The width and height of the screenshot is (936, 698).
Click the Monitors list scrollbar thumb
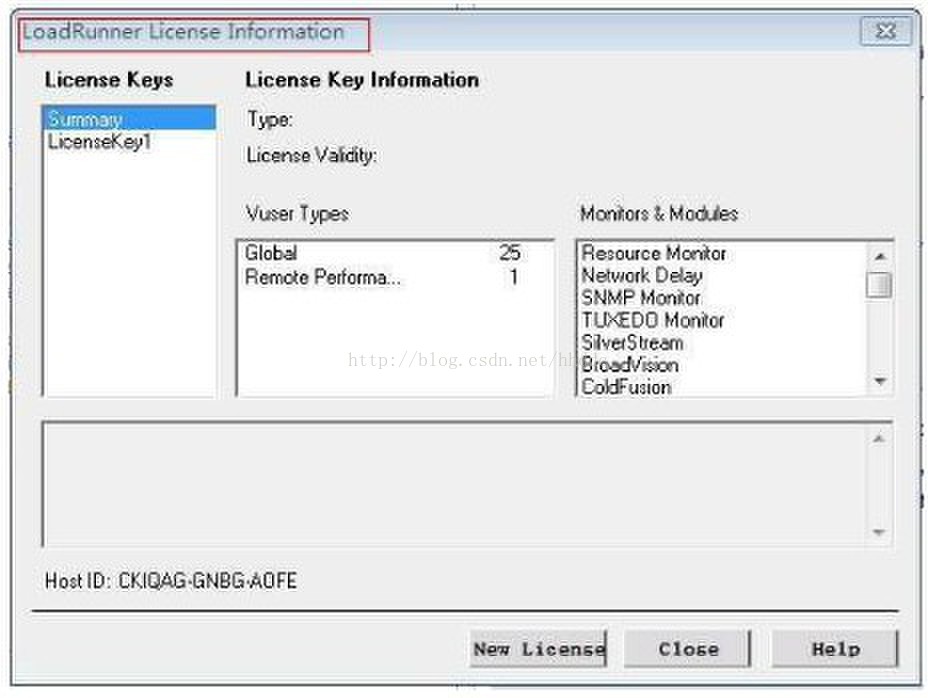(x=879, y=284)
